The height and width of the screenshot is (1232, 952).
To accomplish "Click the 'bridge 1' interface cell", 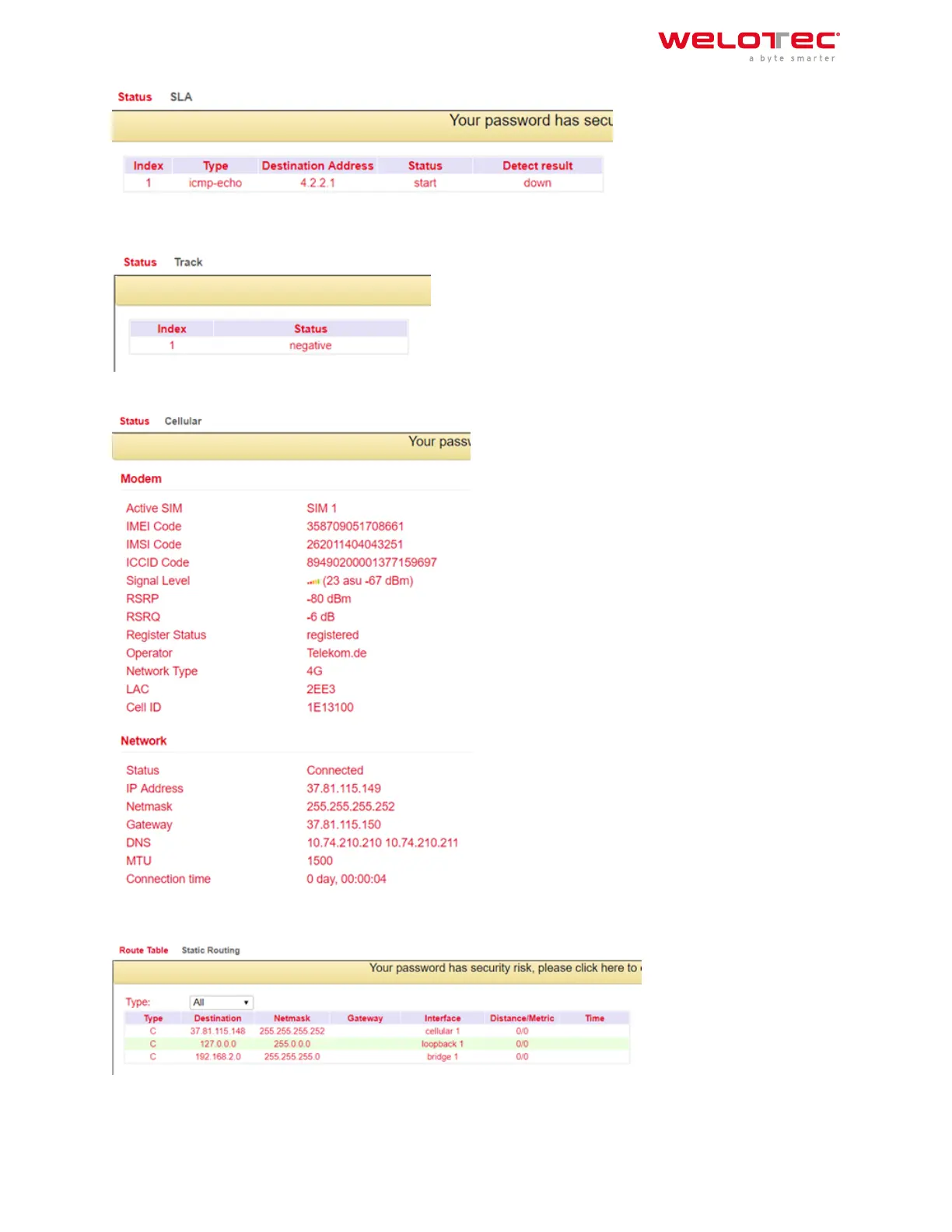I will [x=442, y=1057].
